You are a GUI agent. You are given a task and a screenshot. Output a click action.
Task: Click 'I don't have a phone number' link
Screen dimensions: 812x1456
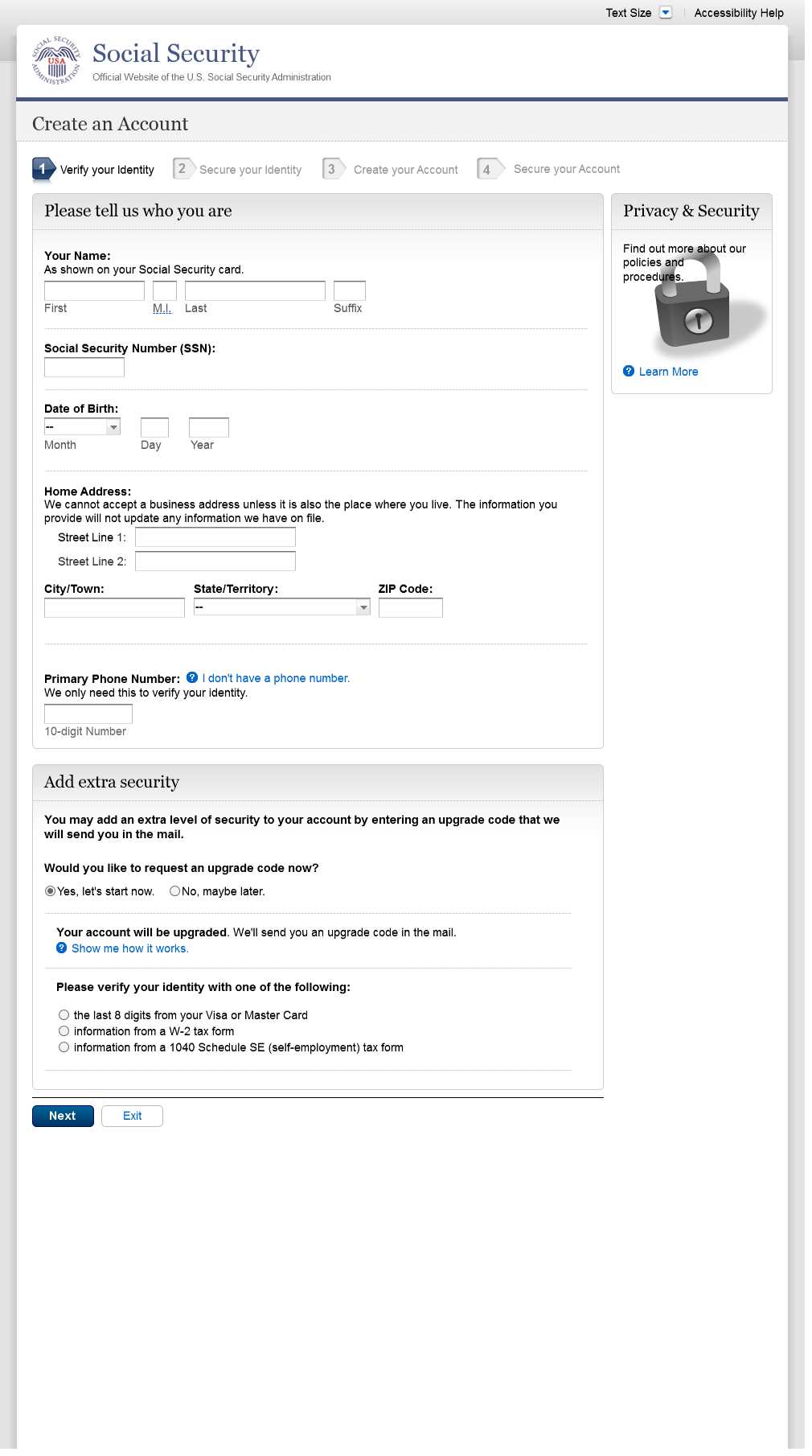(276, 678)
